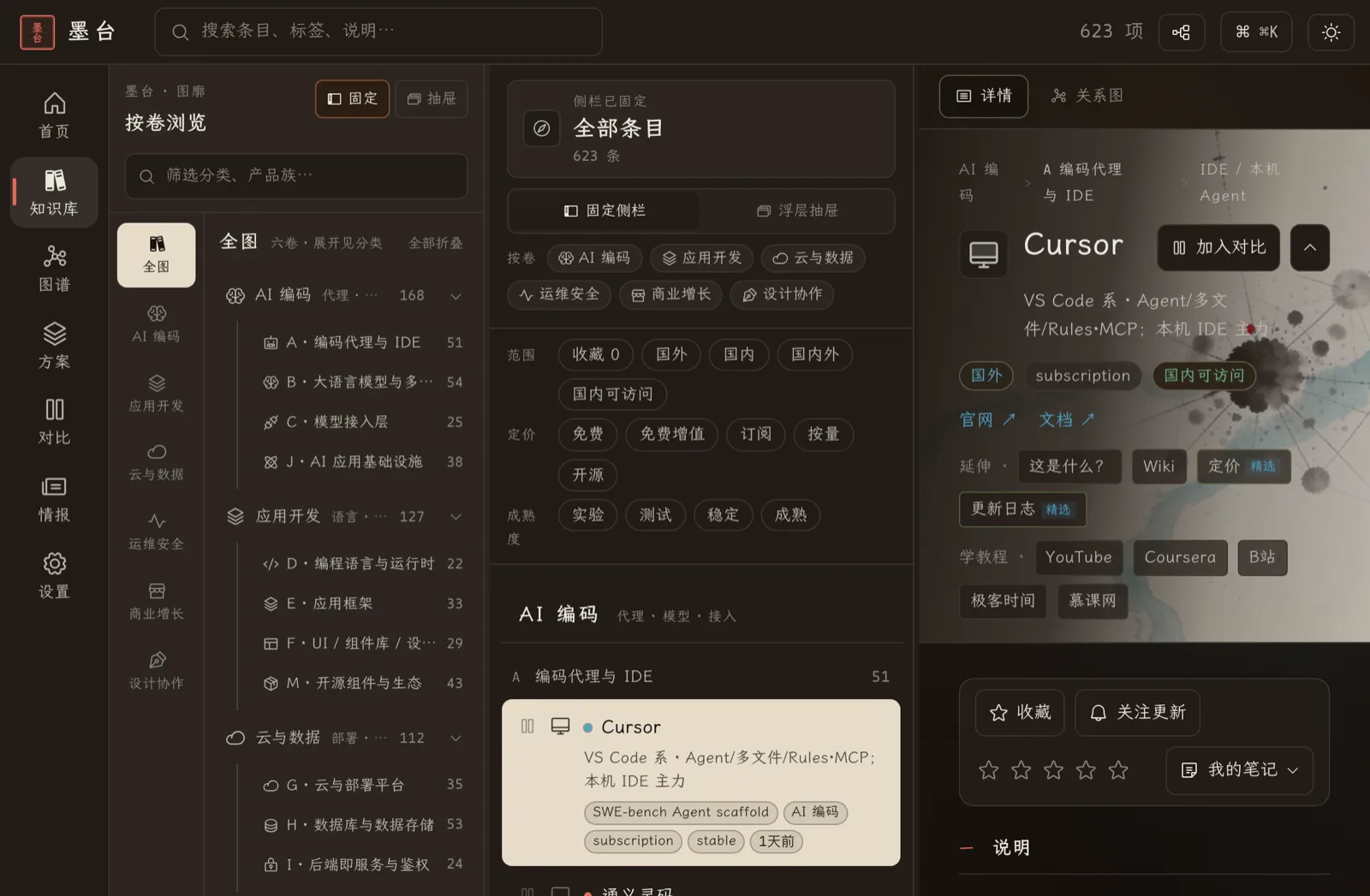The height and width of the screenshot is (896, 1370).
Task: Click 加入对比 button for Cursor
Action: (1218, 247)
